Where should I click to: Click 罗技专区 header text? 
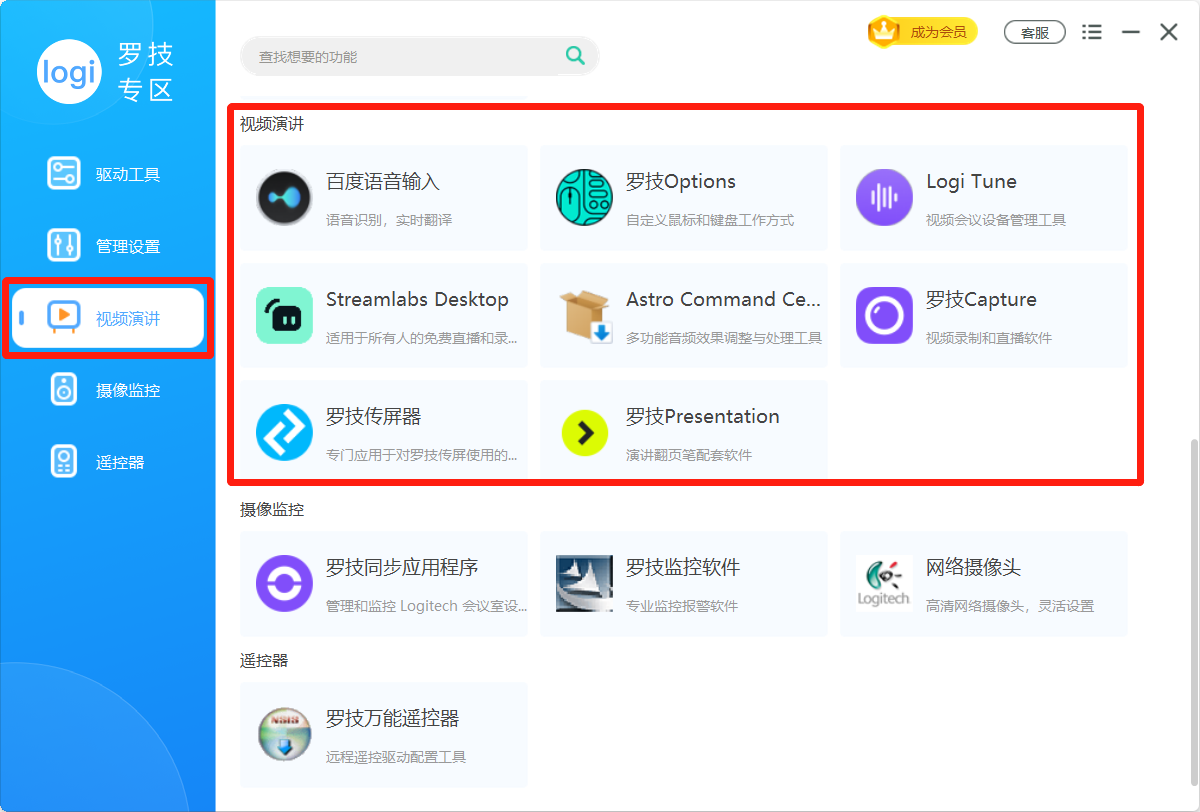[146, 72]
